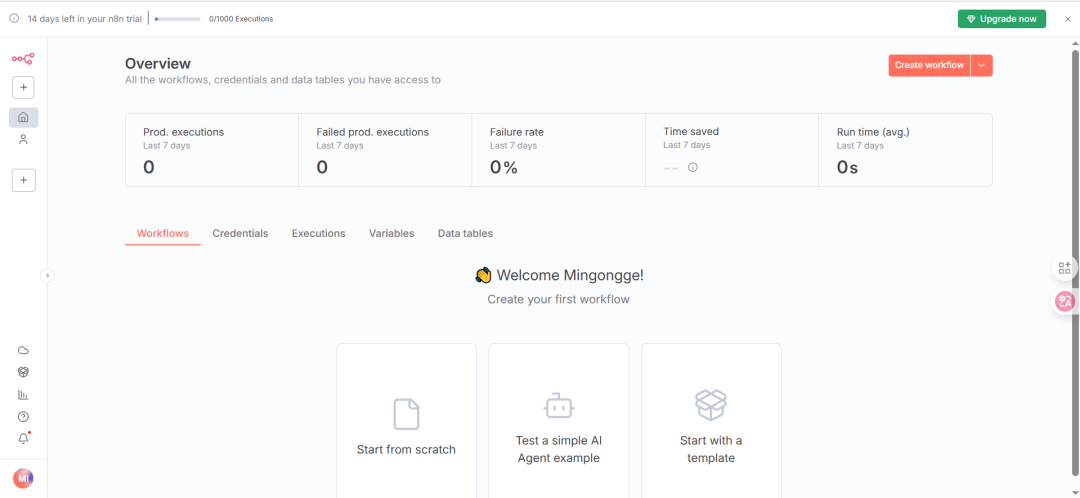Open the Overview home icon in sidebar
Screen dimensions: 1080x498
(x=23, y=117)
